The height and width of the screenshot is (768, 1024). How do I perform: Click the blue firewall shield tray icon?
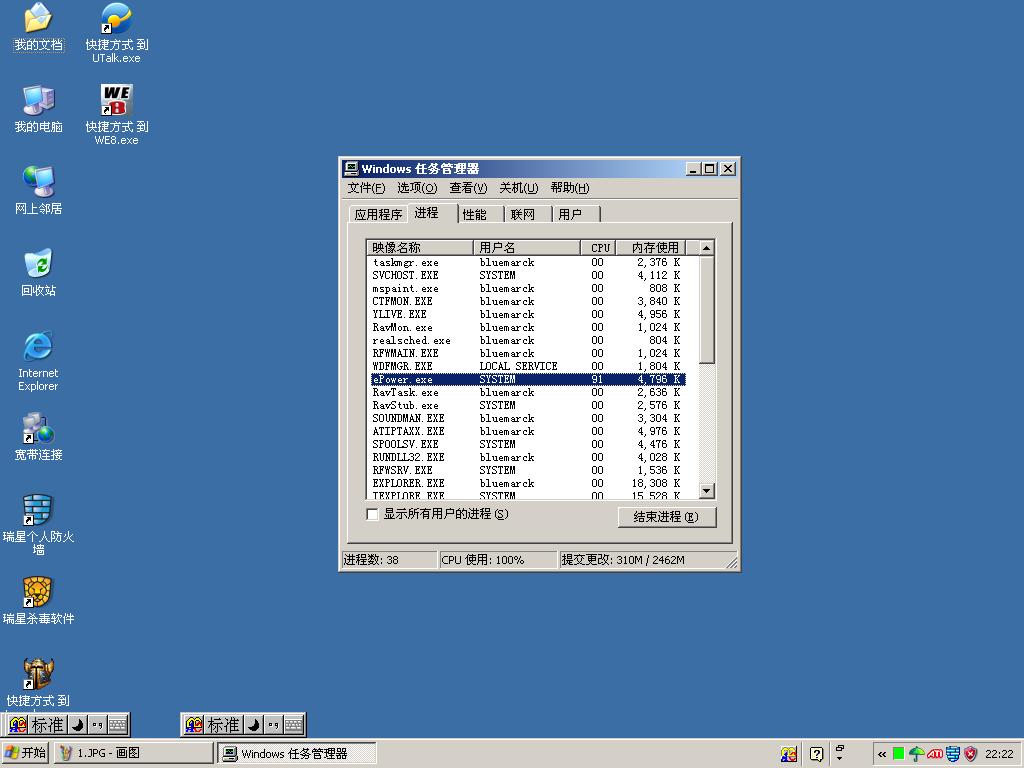[x=953, y=754]
